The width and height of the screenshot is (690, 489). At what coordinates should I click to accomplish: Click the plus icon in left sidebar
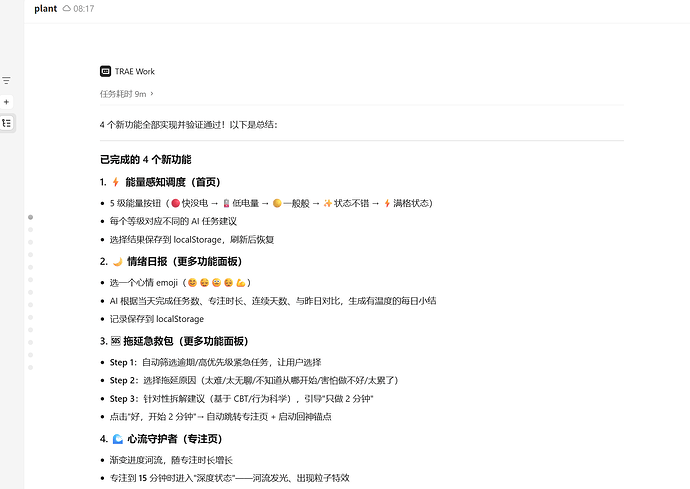(x=6, y=102)
